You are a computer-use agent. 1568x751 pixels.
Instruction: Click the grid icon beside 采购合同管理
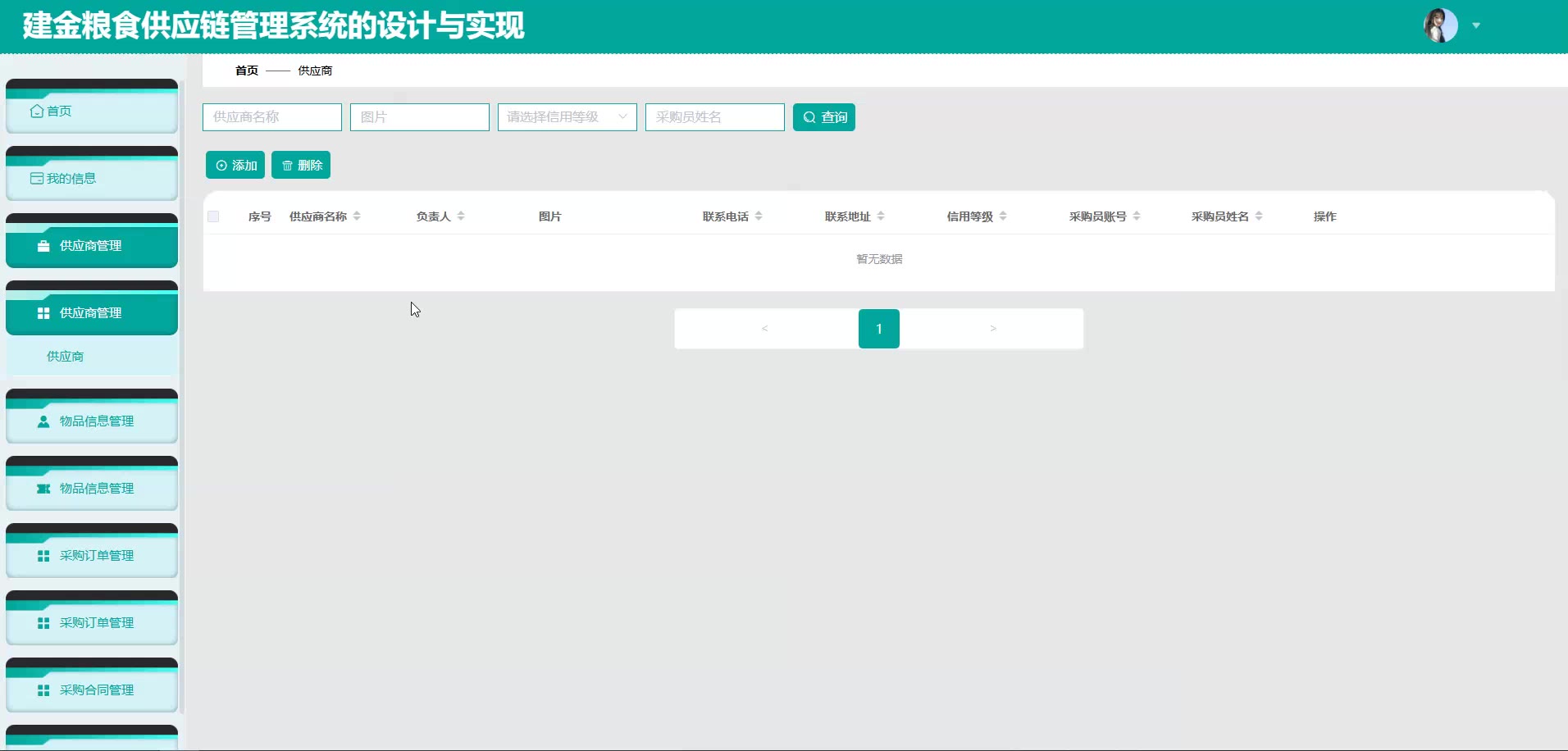43,690
